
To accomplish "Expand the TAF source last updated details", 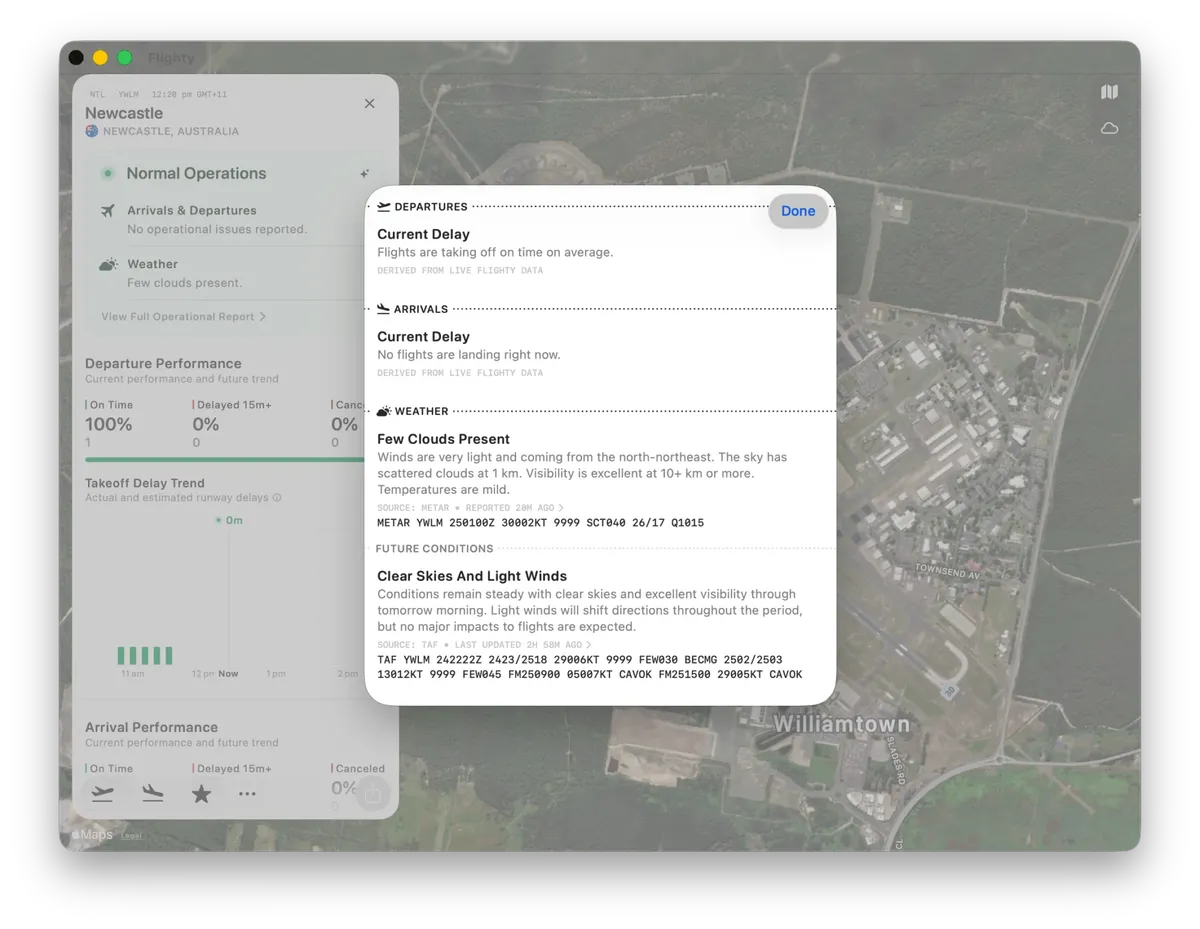I will point(484,645).
